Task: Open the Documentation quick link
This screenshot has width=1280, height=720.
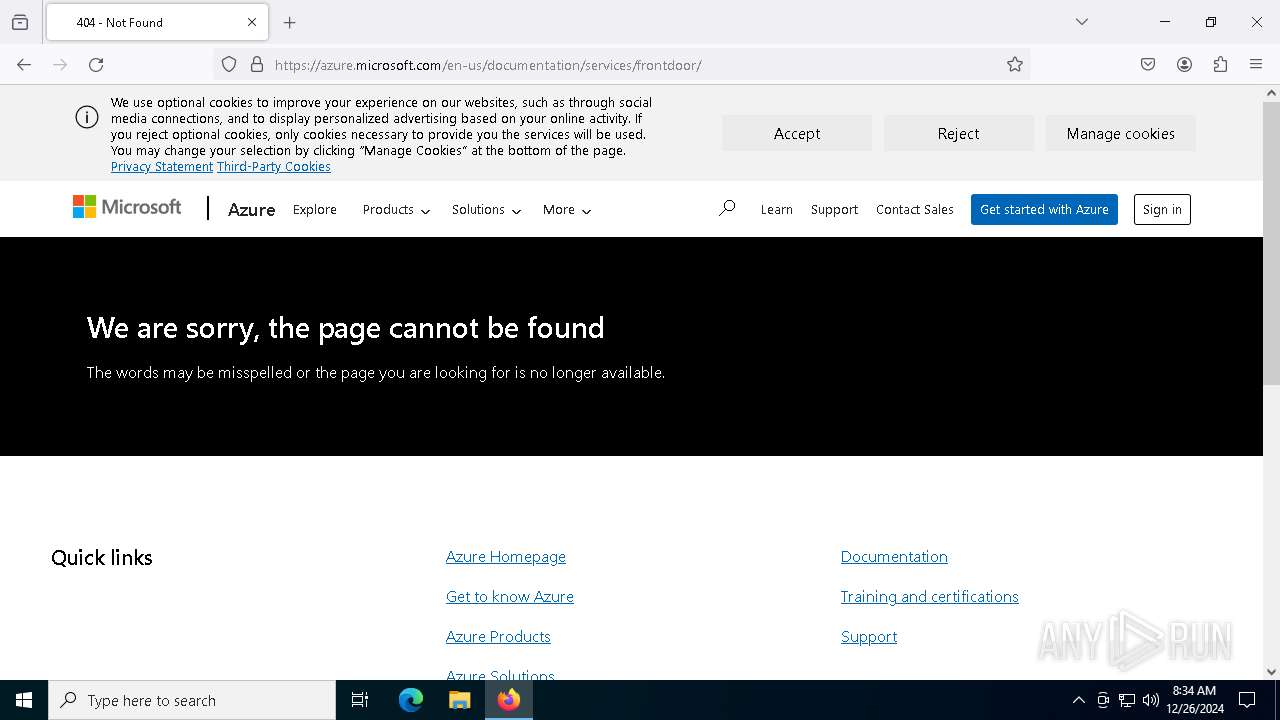Action: [x=894, y=557]
